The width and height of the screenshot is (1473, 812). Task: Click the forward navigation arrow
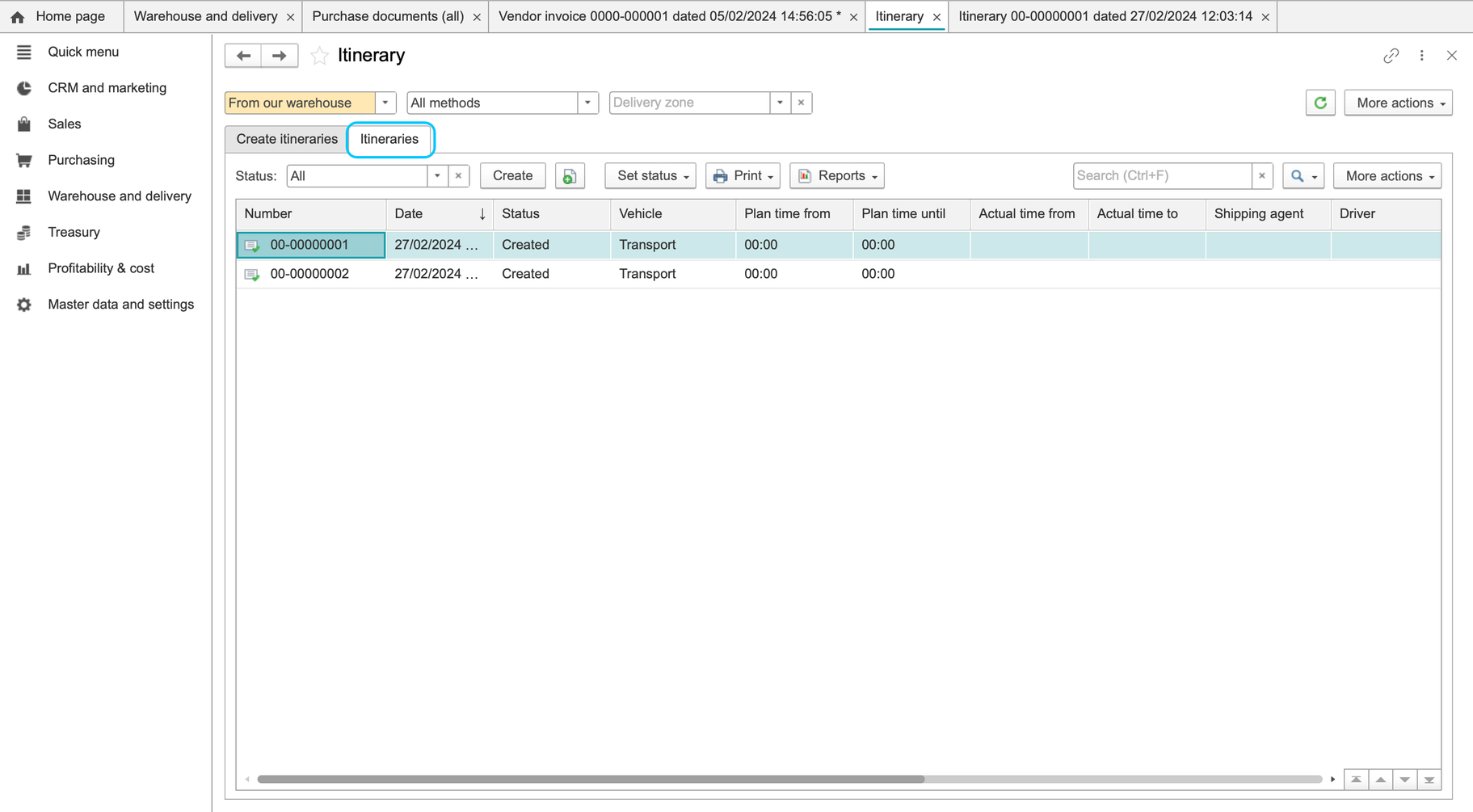coord(280,55)
